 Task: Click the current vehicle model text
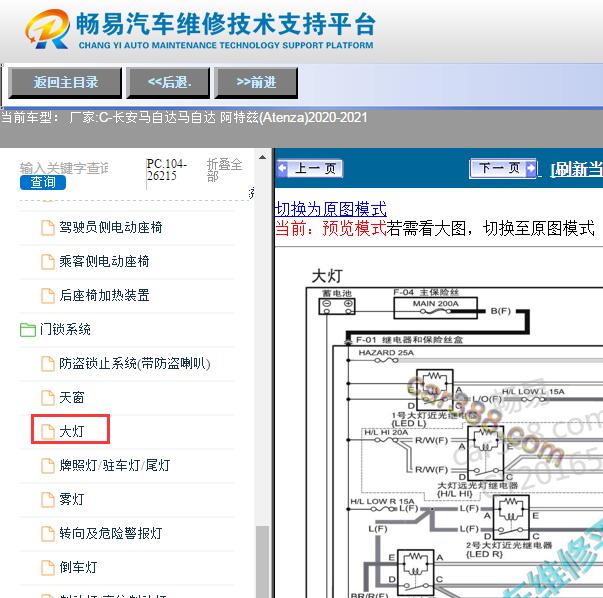point(184,117)
